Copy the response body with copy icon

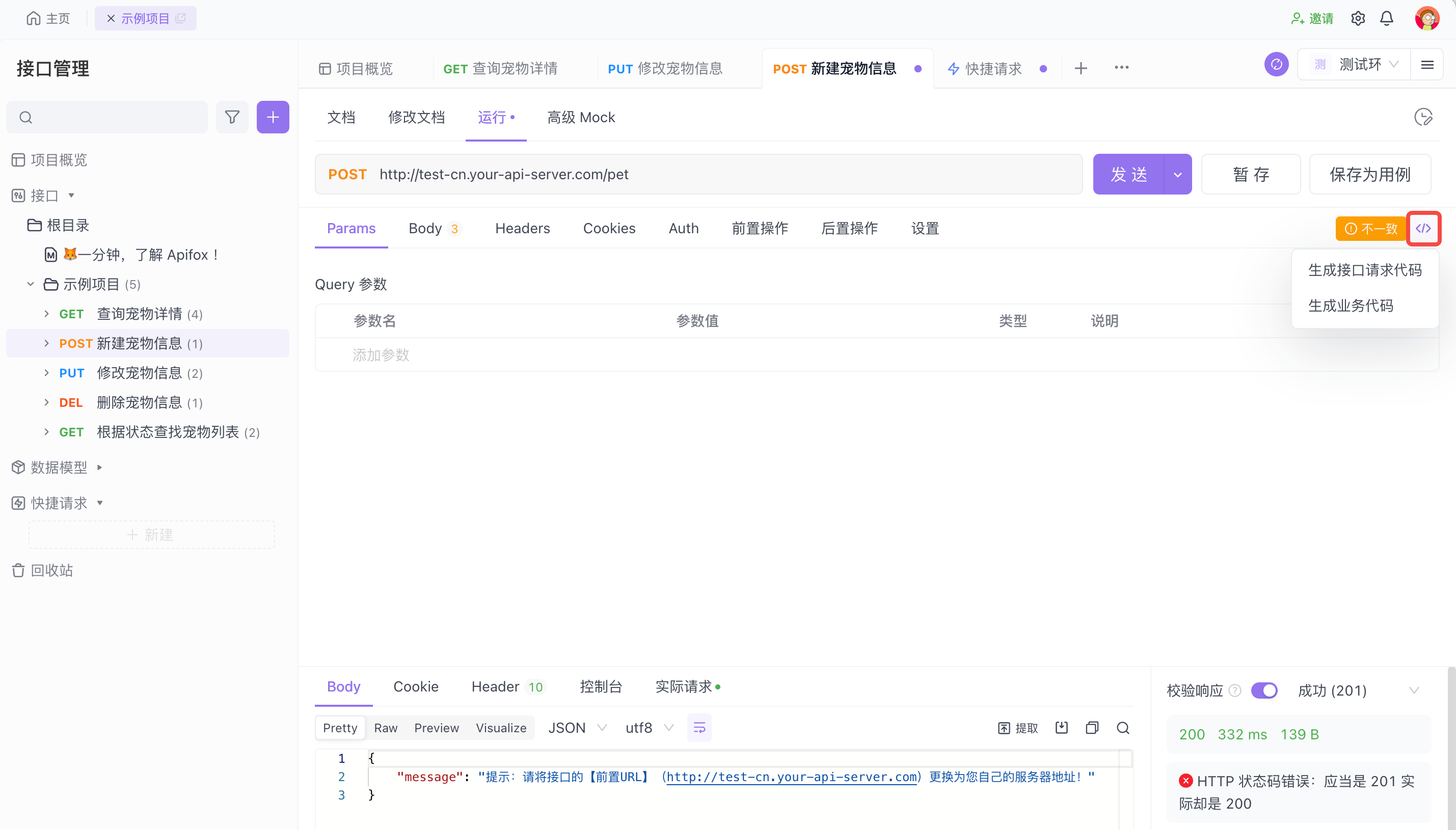(1092, 728)
